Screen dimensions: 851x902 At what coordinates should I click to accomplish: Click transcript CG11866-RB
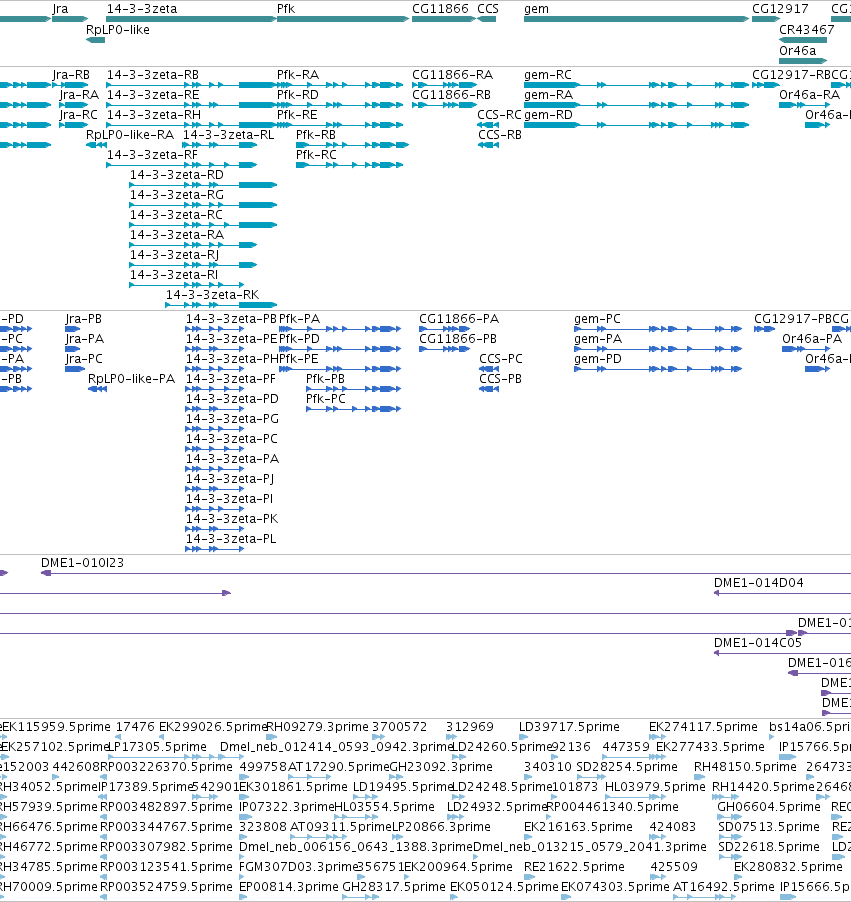point(452,95)
